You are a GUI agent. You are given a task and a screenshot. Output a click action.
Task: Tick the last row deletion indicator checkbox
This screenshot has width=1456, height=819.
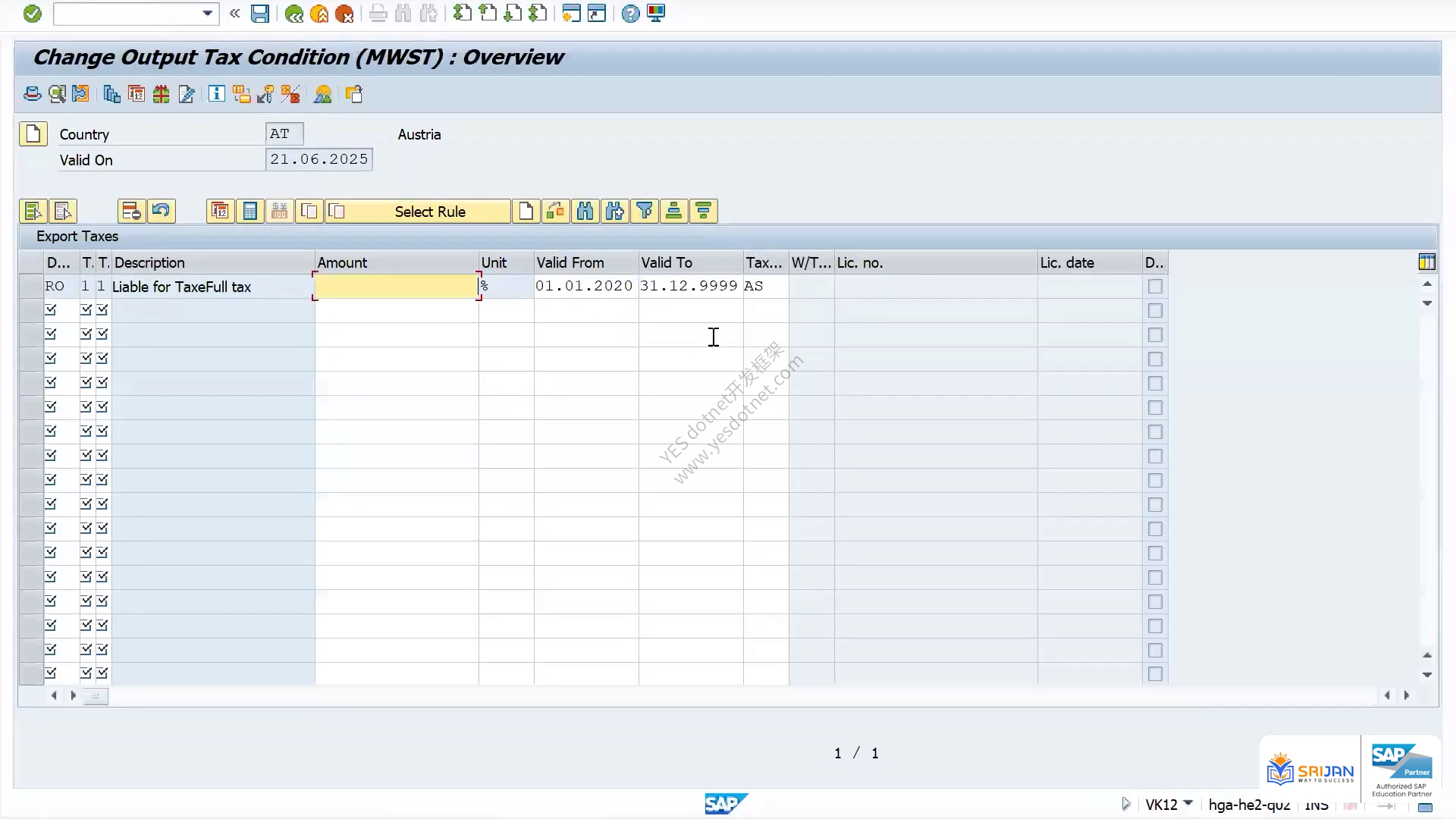tap(1155, 674)
